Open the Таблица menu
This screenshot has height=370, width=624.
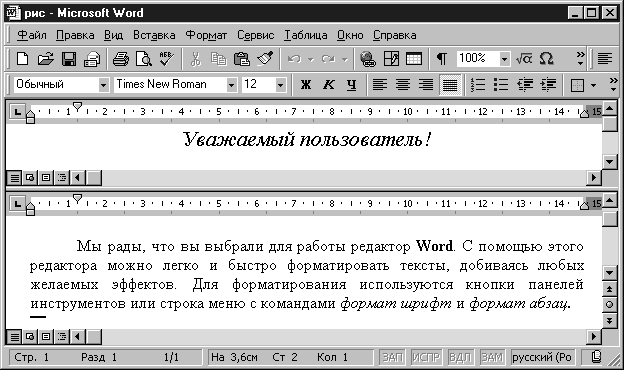click(x=306, y=35)
